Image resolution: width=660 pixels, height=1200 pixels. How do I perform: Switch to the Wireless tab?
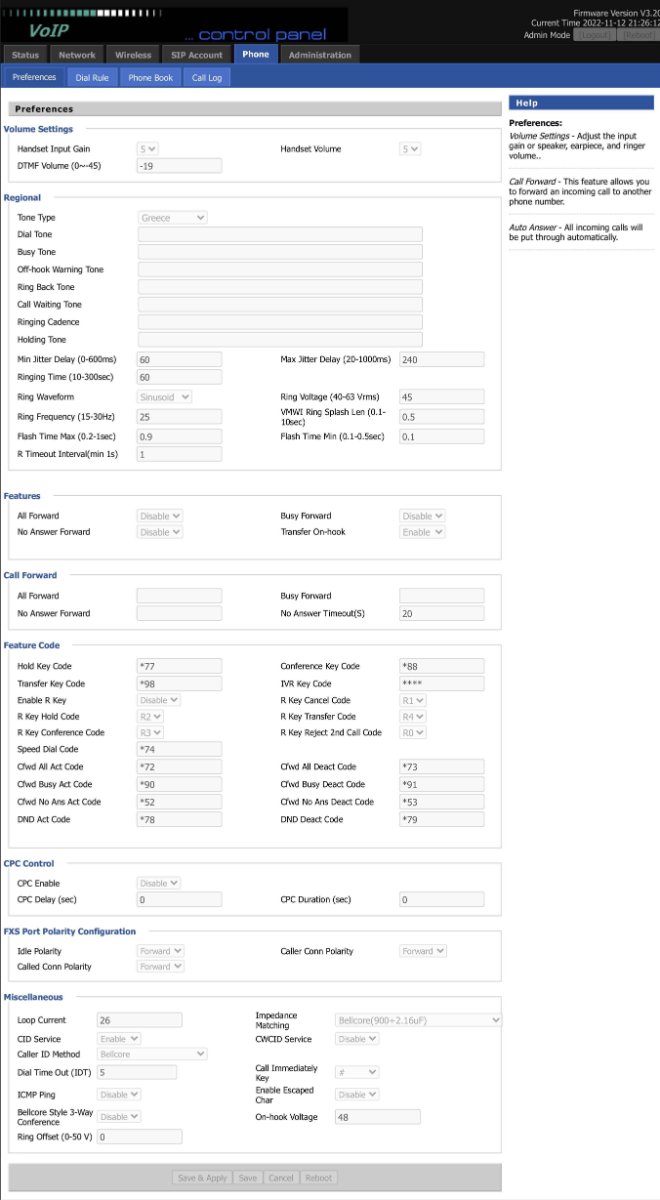point(133,55)
